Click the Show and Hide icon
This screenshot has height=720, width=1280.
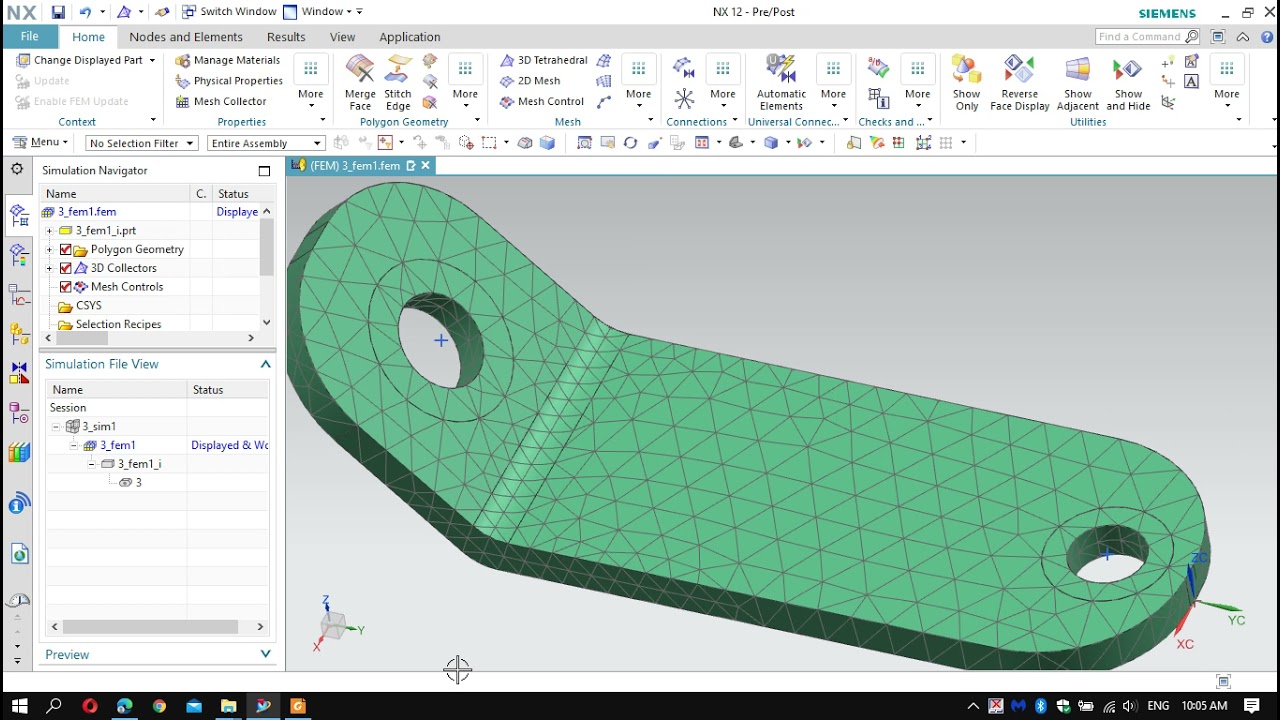1128,83
